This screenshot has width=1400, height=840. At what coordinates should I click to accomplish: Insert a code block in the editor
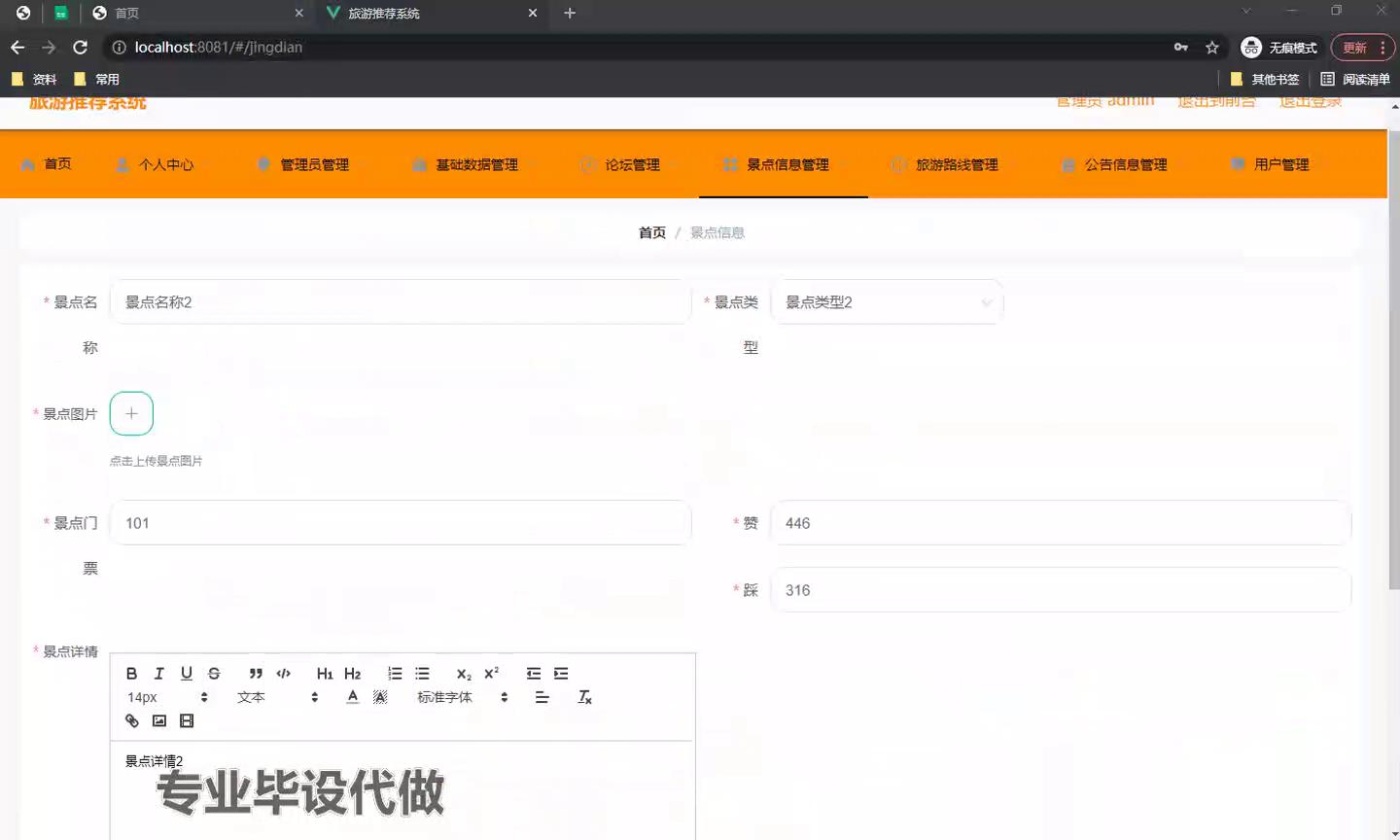tap(283, 674)
